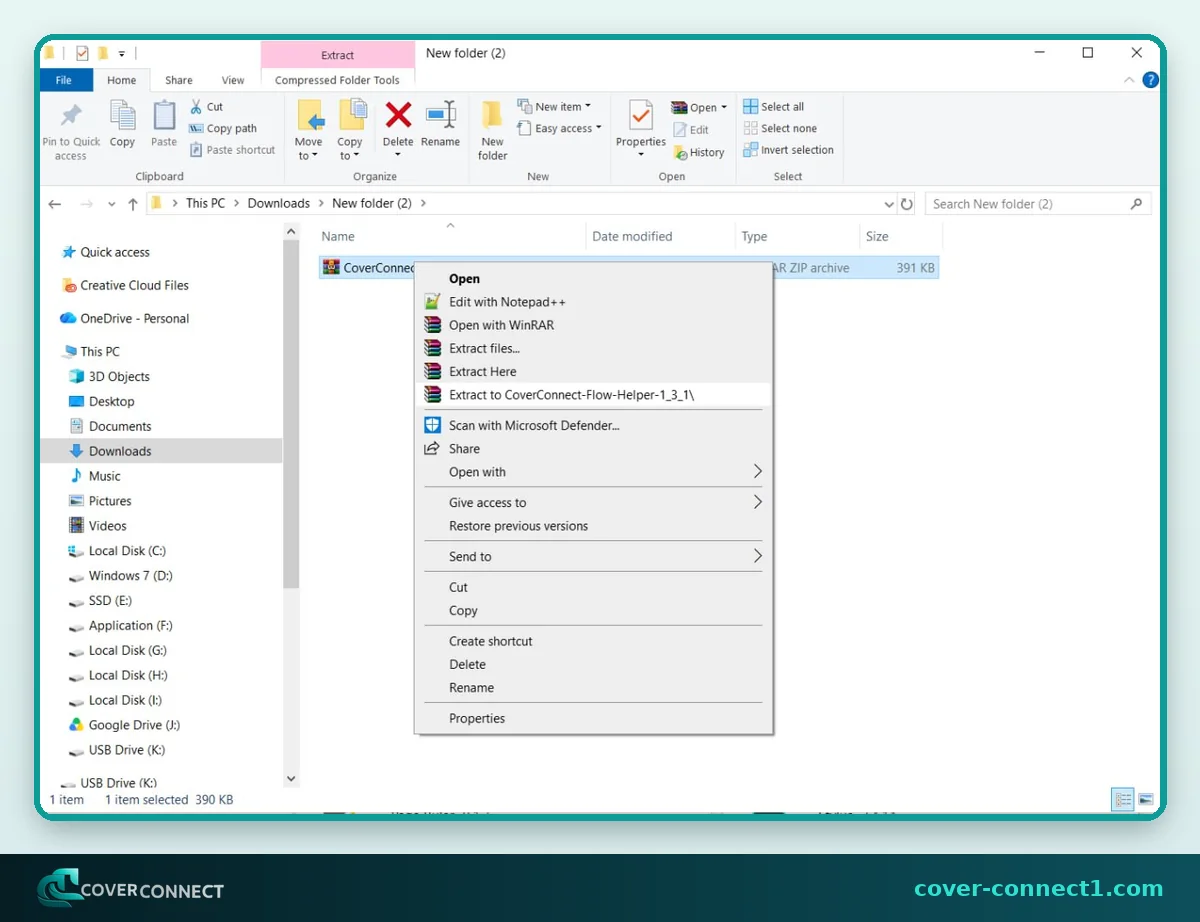
Task: Expand the Open with submenu
Action: click(593, 472)
